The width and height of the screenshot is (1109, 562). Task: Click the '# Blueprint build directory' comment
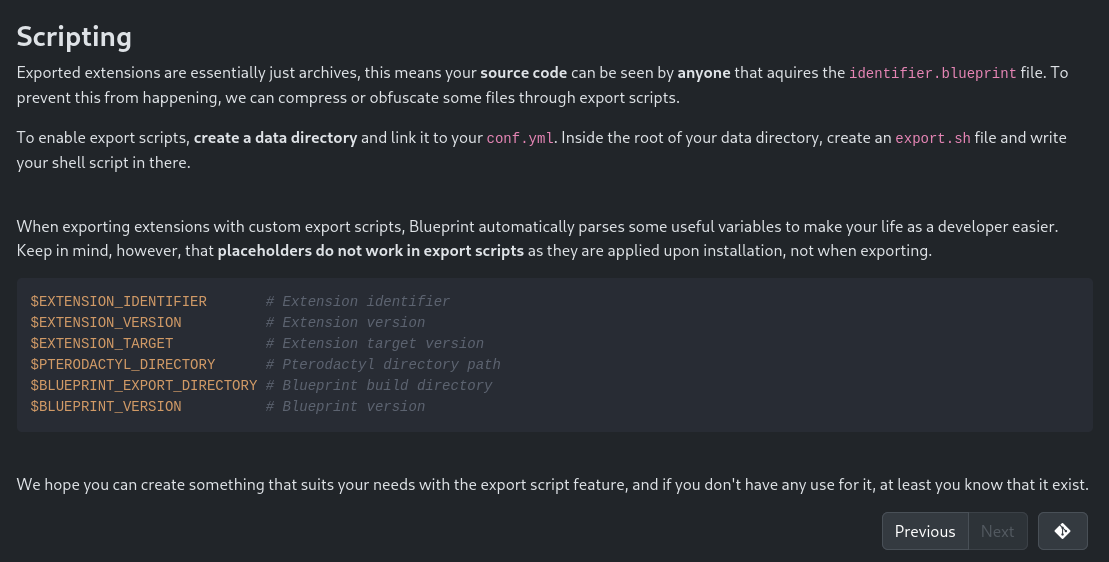point(378,385)
